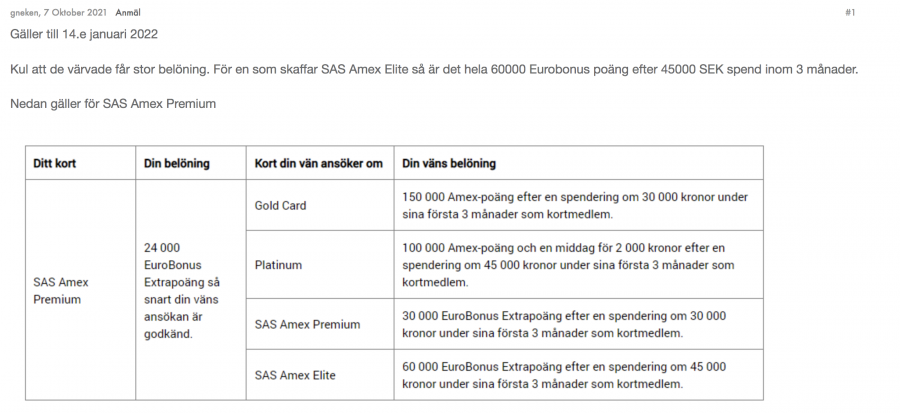900x413 pixels.
Task: Select the 100 000 Amex-poäng reward description
Action: 569,264
